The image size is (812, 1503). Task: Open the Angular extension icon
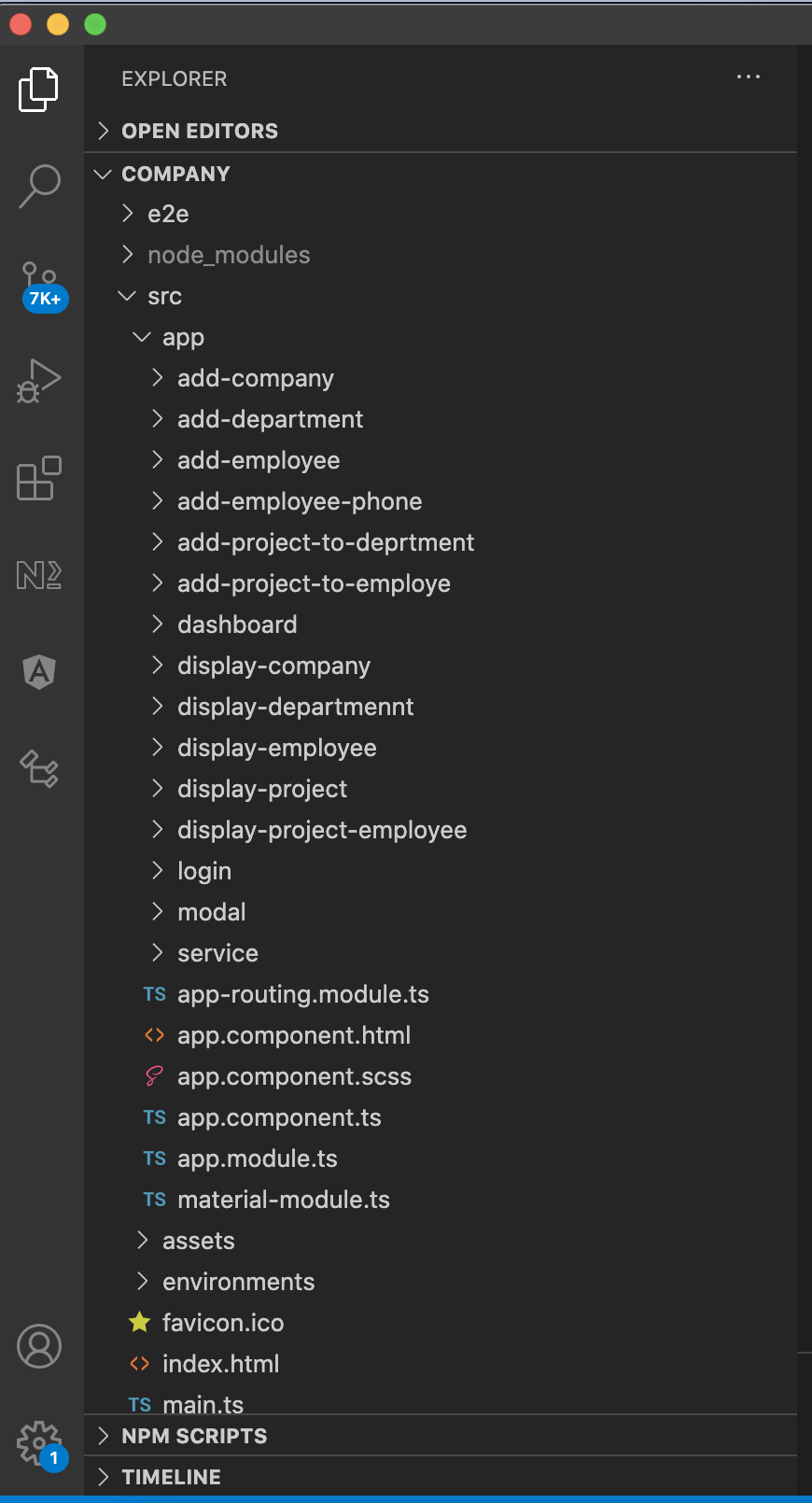[x=39, y=671]
